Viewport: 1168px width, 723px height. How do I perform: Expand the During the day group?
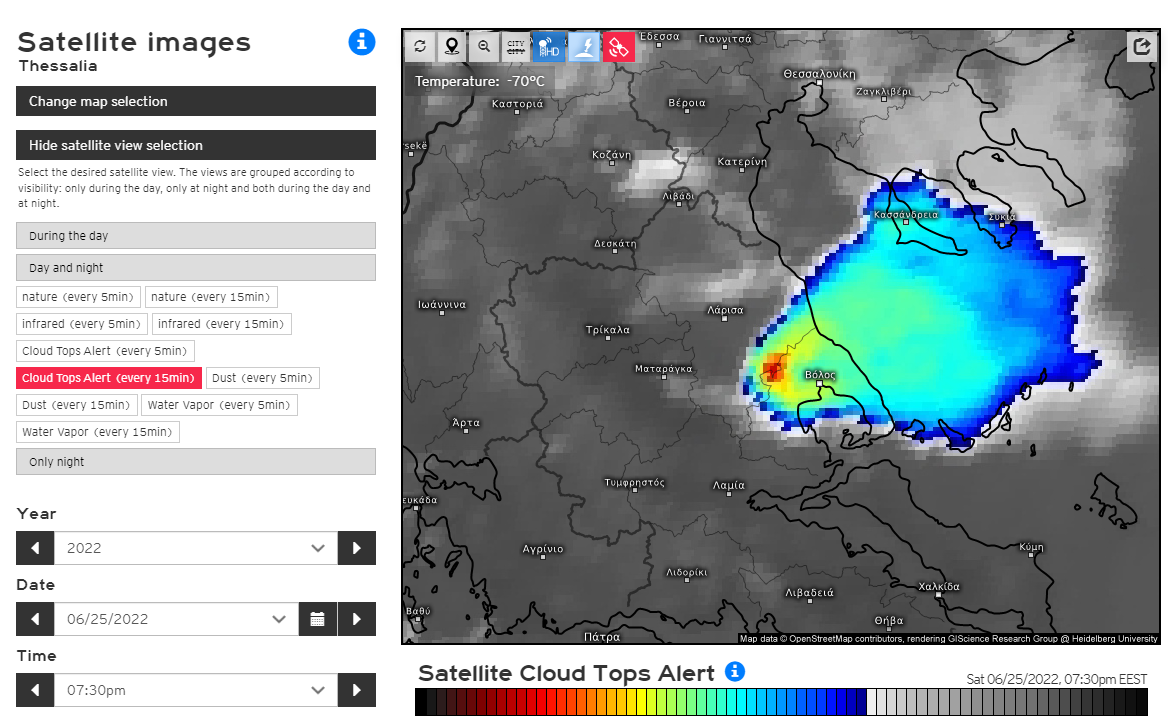tap(196, 236)
